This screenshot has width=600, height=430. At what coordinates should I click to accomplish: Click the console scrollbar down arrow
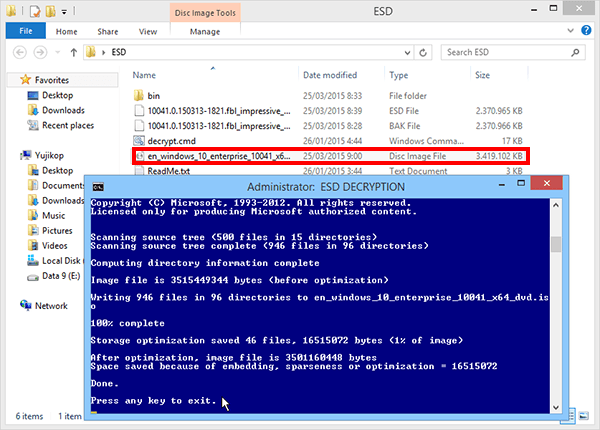556,407
